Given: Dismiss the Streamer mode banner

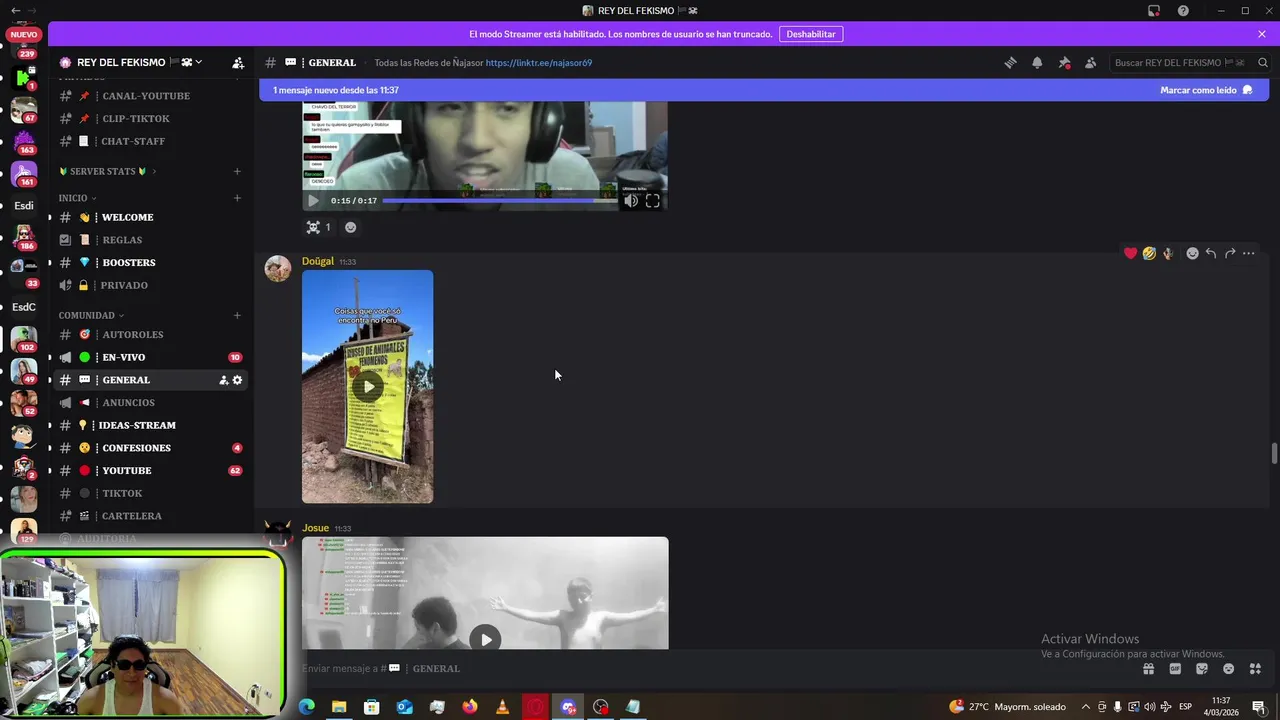Looking at the screenshot, I should tap(1262, 34).
